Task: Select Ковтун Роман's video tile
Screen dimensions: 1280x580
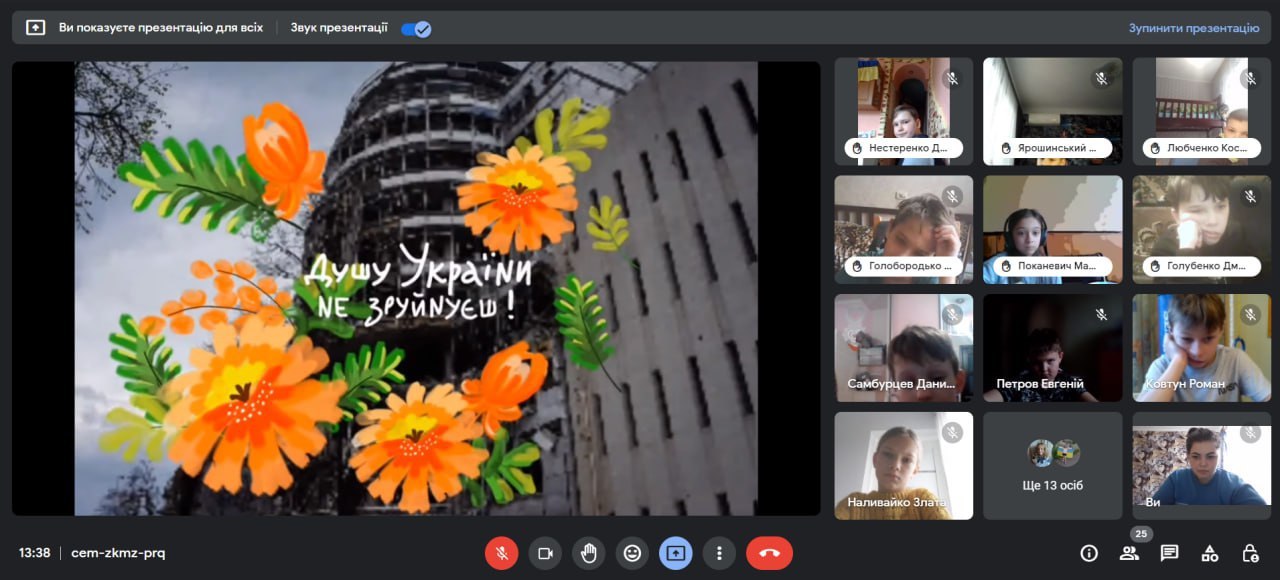Action: pos(1201,348)
